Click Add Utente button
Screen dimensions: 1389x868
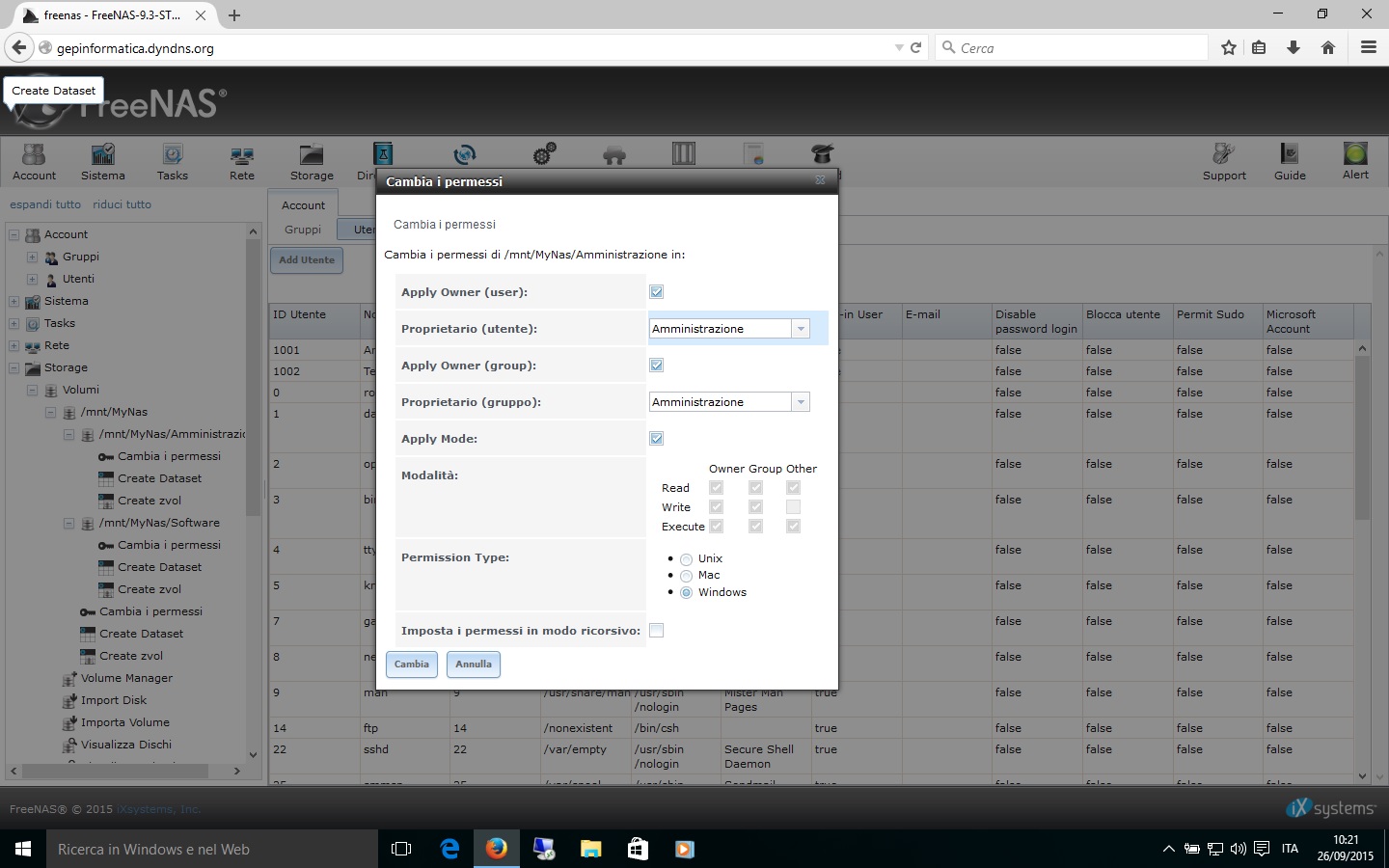click(307, 260)
